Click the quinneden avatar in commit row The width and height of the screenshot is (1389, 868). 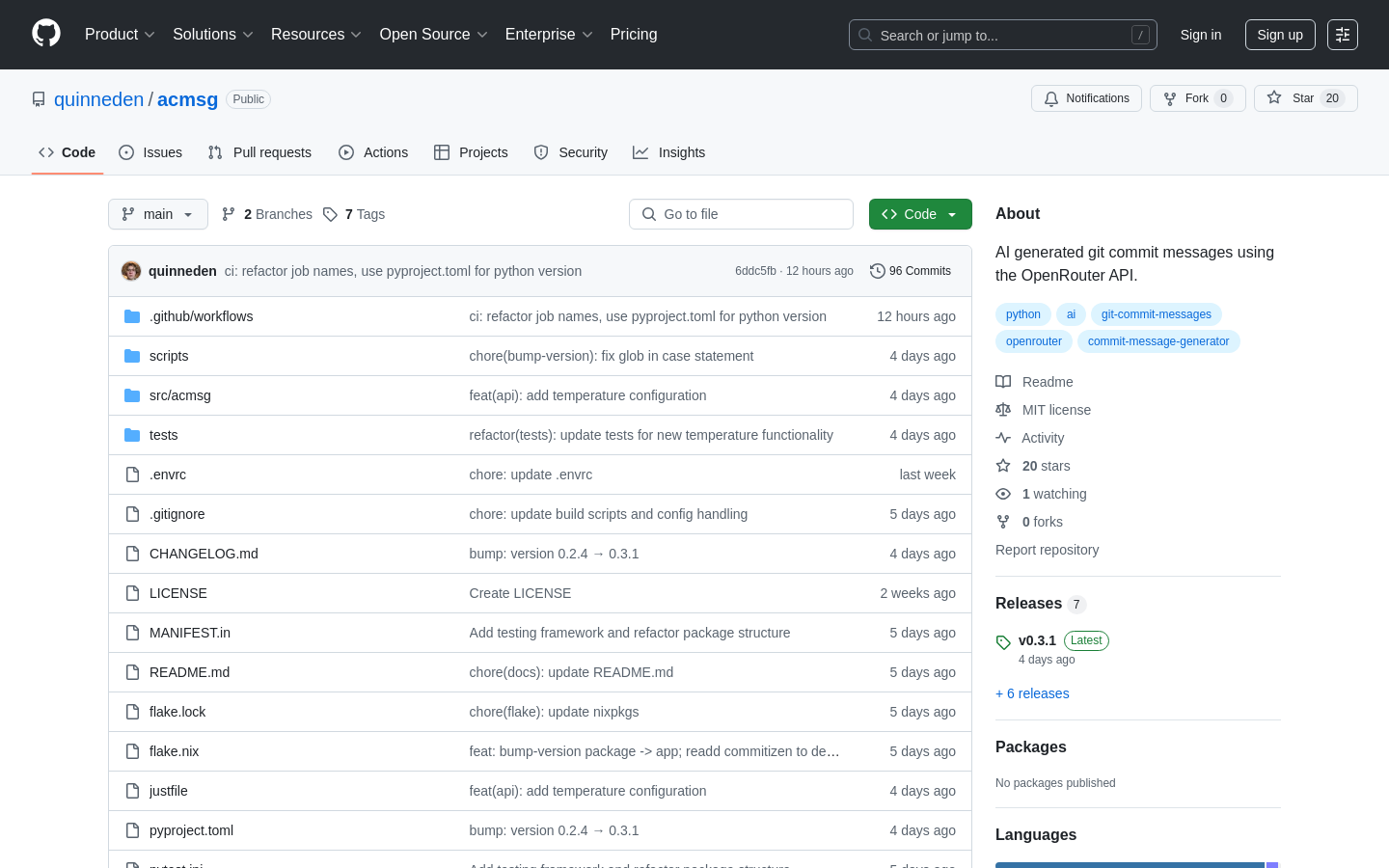tap(131, 271)
